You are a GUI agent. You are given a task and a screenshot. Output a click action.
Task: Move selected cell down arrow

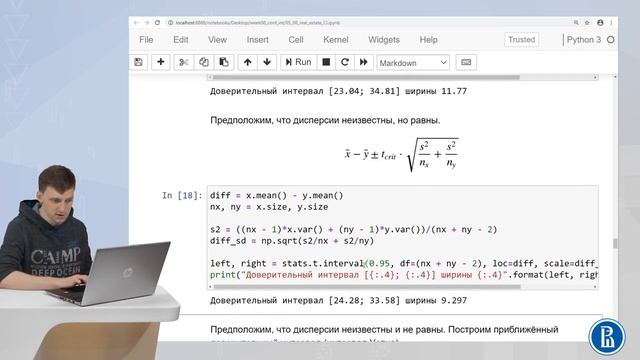[x=267, y=62]
